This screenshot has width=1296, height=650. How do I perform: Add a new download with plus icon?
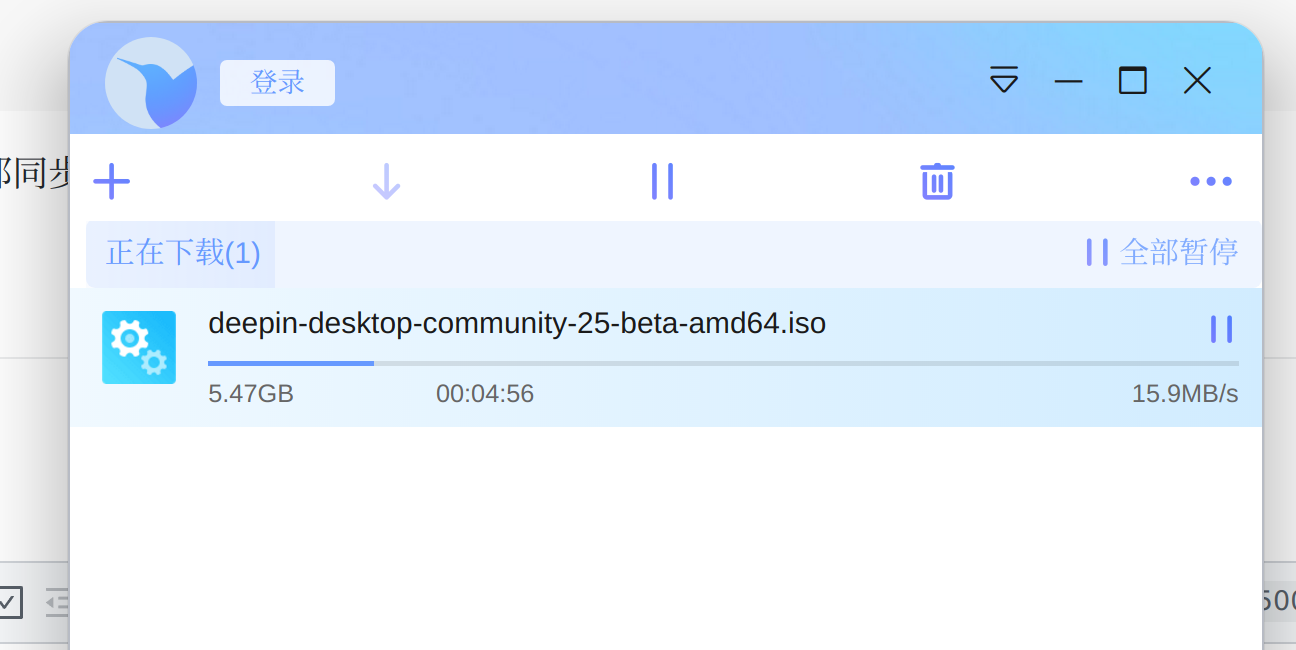[112, 182]
